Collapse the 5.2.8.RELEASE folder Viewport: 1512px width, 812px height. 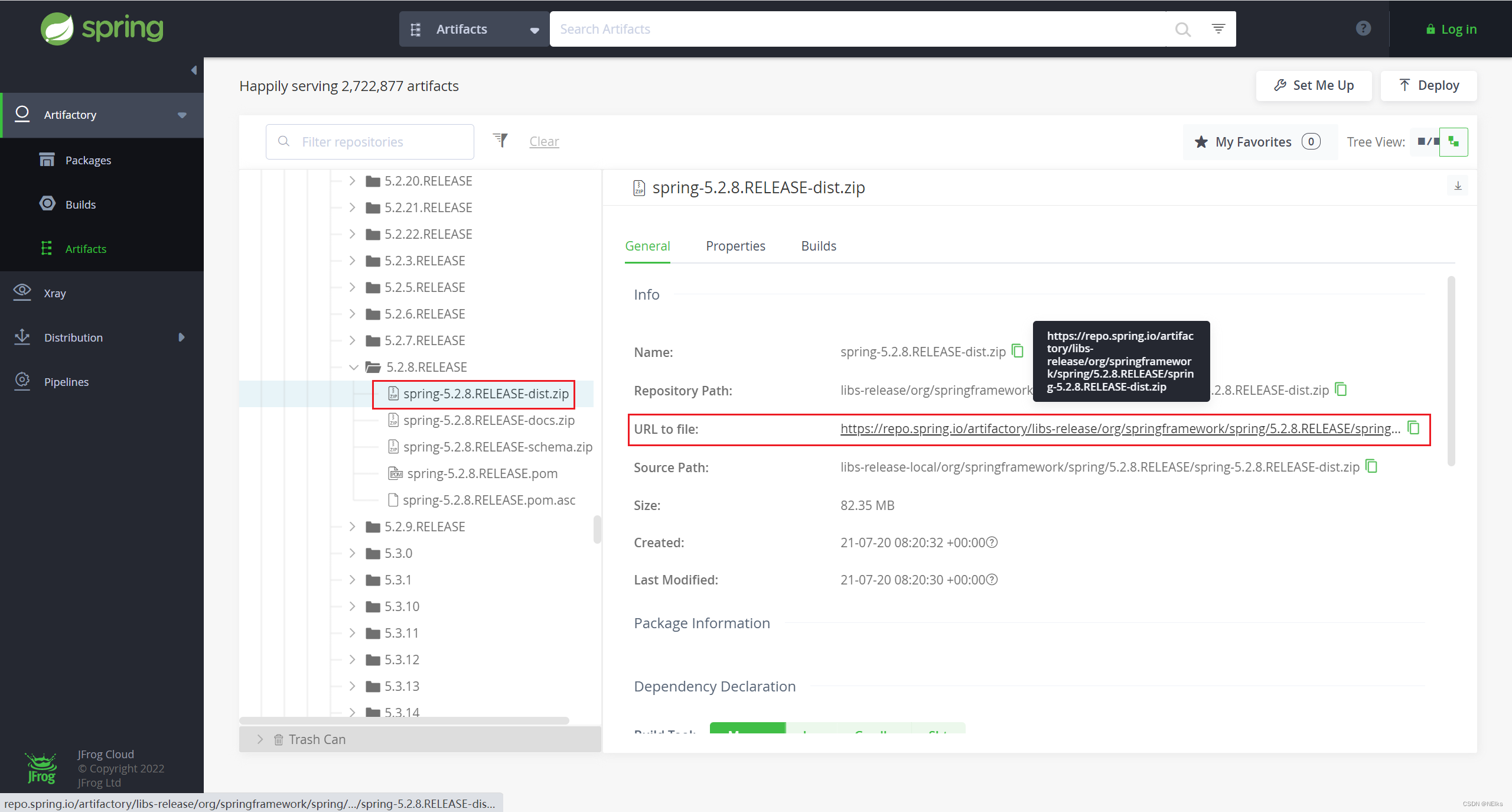[x=353, y=367]
